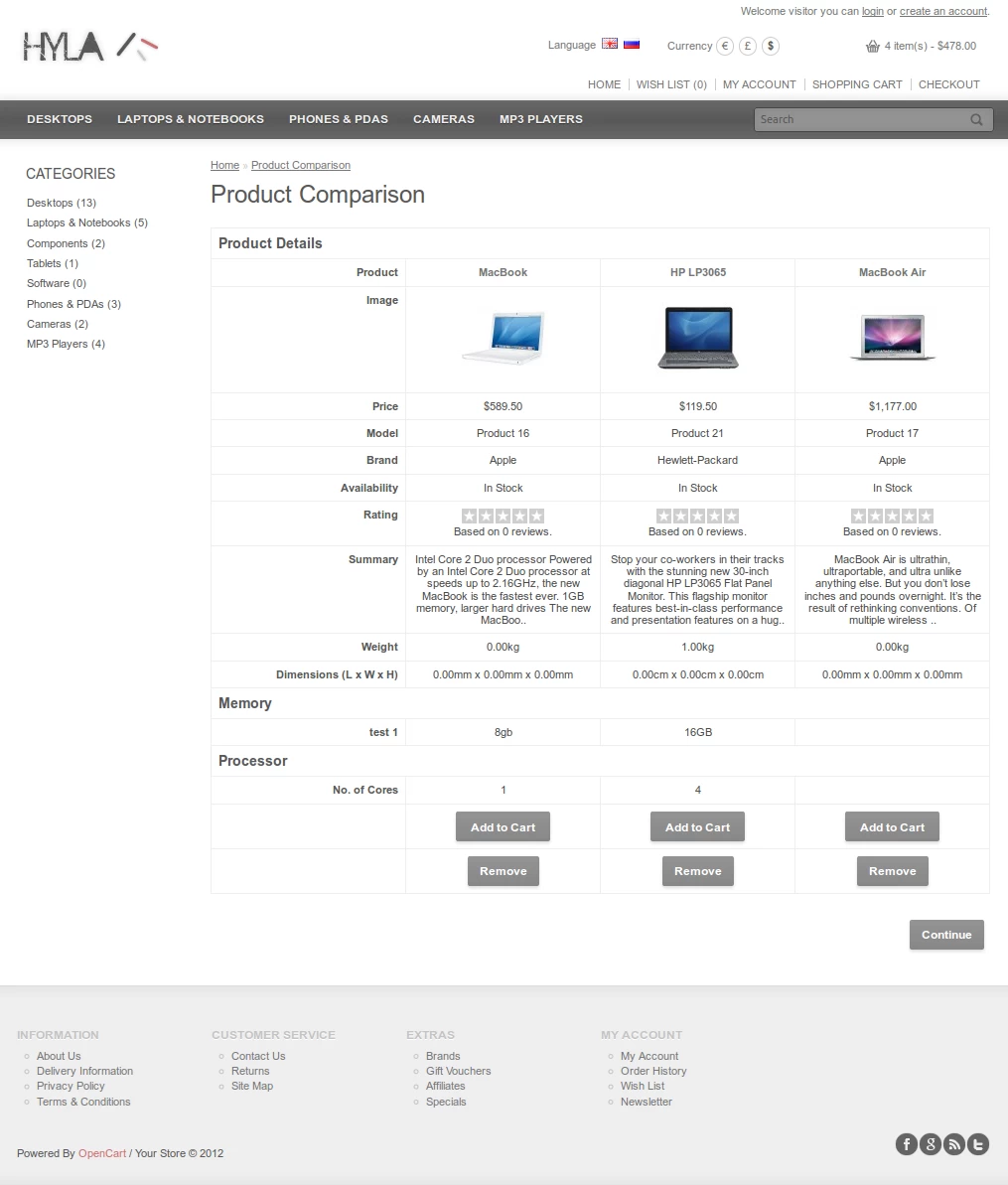Open the Facebook footer icon
This screenshot has height=1185, width=1008.
coord(907,1144)
